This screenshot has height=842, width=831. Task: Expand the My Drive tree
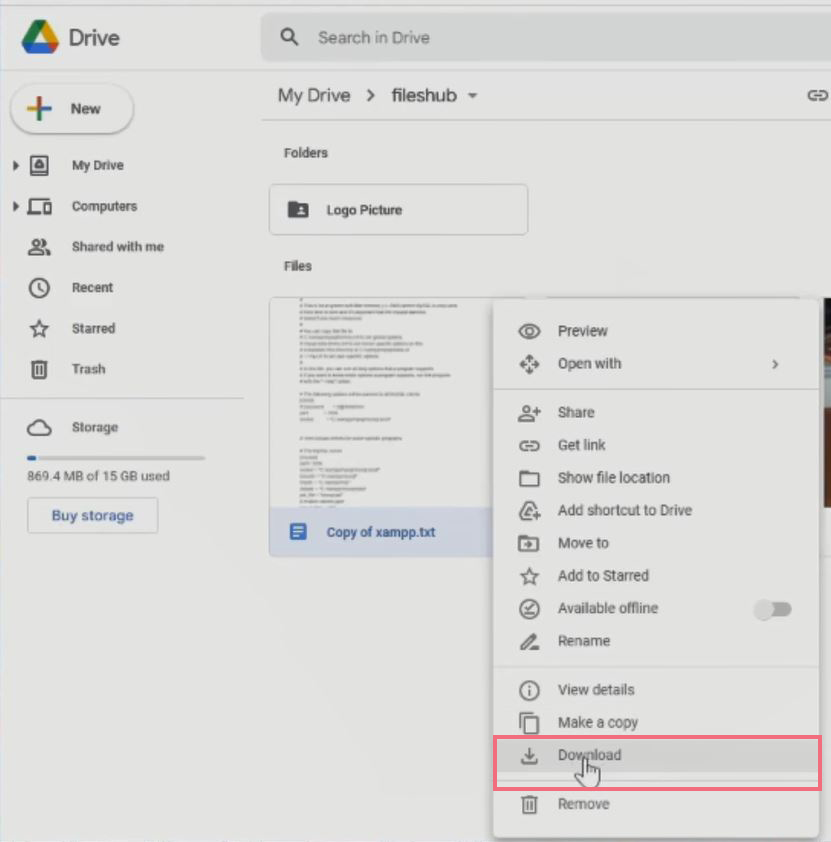(x=16, y=166)
